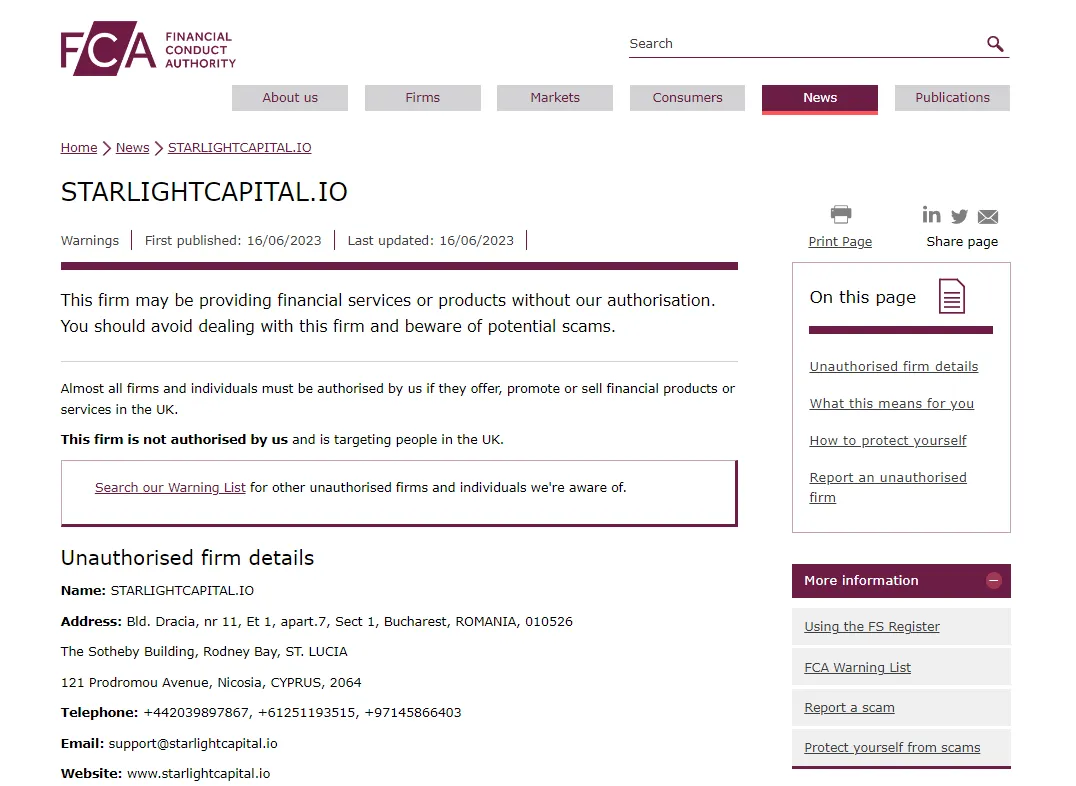Share page on Twitter
Viewport: 1076px width, 786px height.
click(x=959, y=216)
